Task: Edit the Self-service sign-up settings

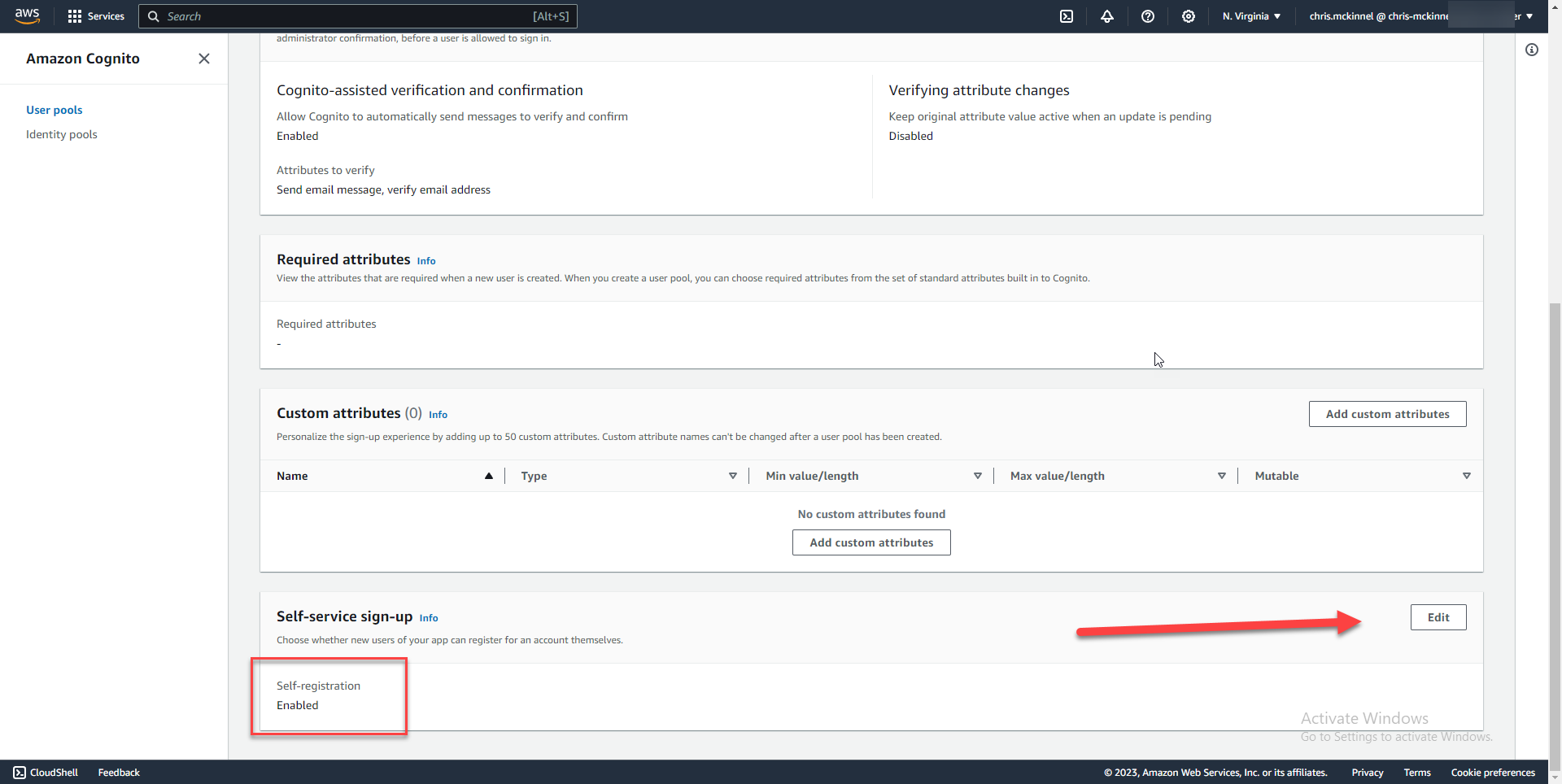Action: click(1438, 617)
